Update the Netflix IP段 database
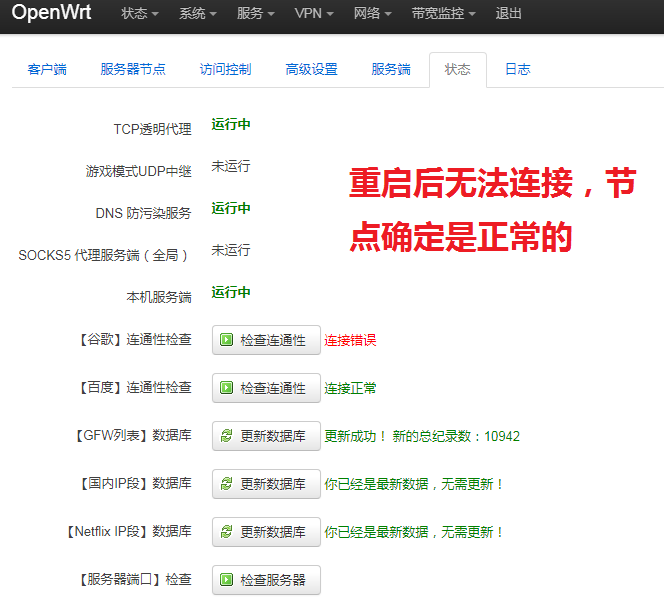The height and width of the screenshot is (604, 664). click(x=266, y=532)
